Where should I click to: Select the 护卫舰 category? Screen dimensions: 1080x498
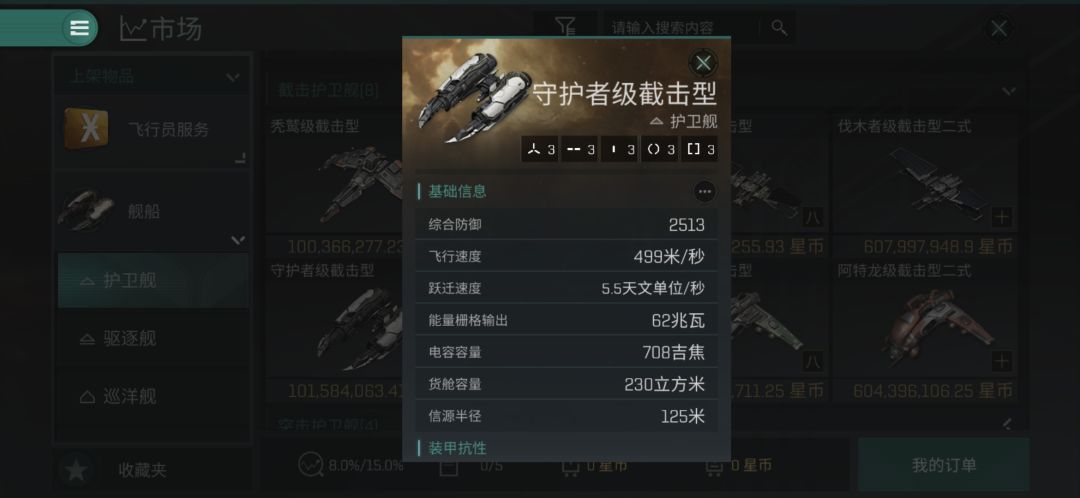coord(152,280)
